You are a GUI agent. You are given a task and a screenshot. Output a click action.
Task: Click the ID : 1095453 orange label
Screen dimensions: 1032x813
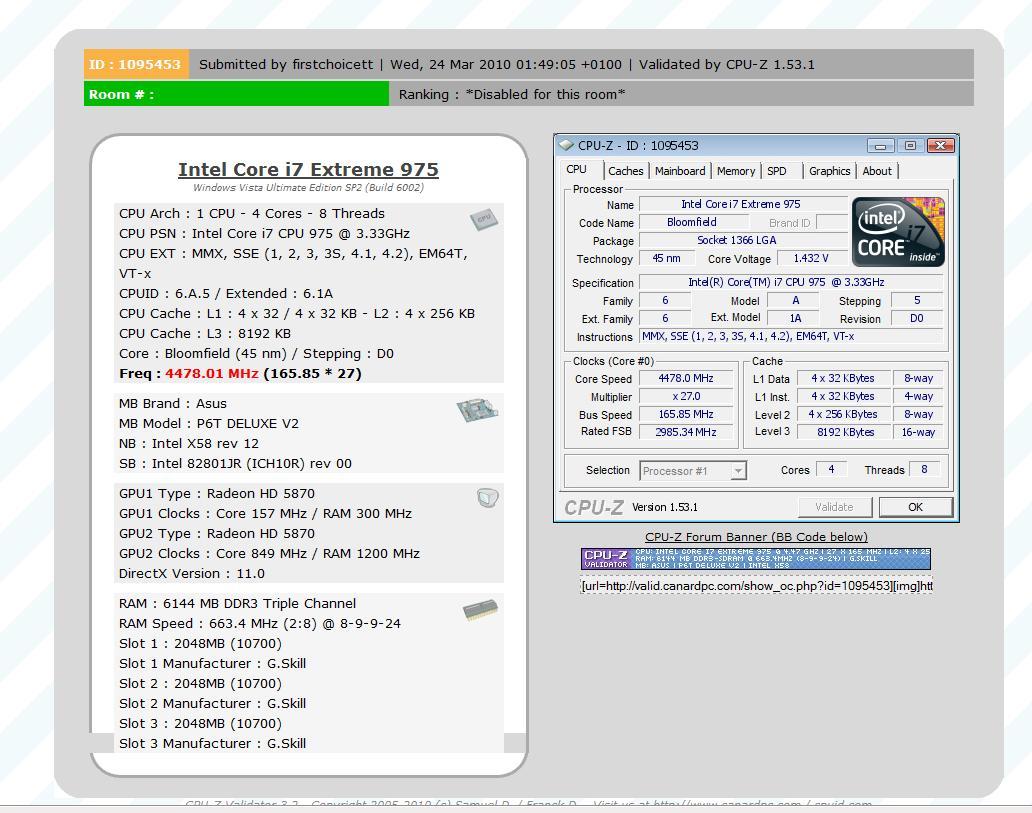click(x=136, y=65)
